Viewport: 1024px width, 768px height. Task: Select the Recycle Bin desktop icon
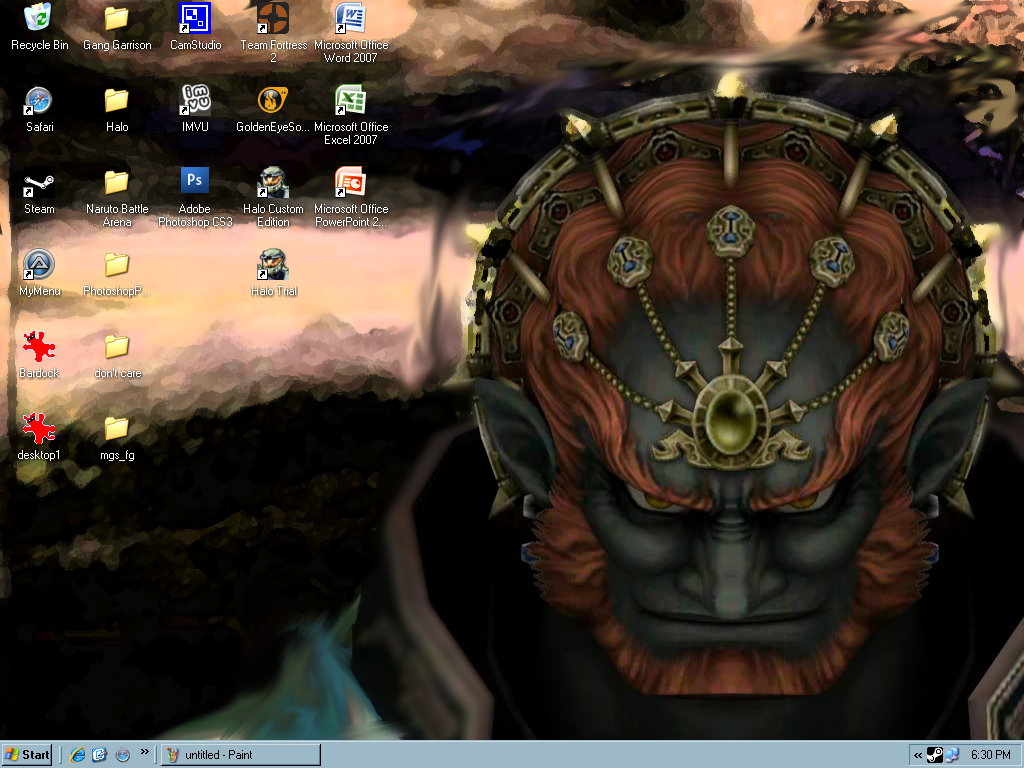40,19
